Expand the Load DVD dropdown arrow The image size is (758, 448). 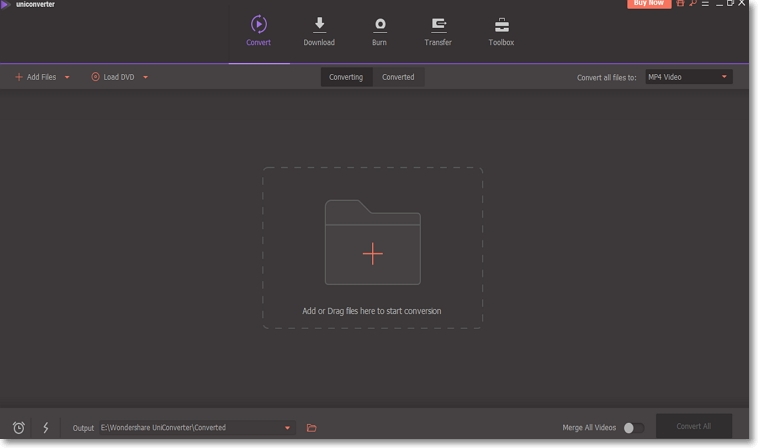point(145,77)
